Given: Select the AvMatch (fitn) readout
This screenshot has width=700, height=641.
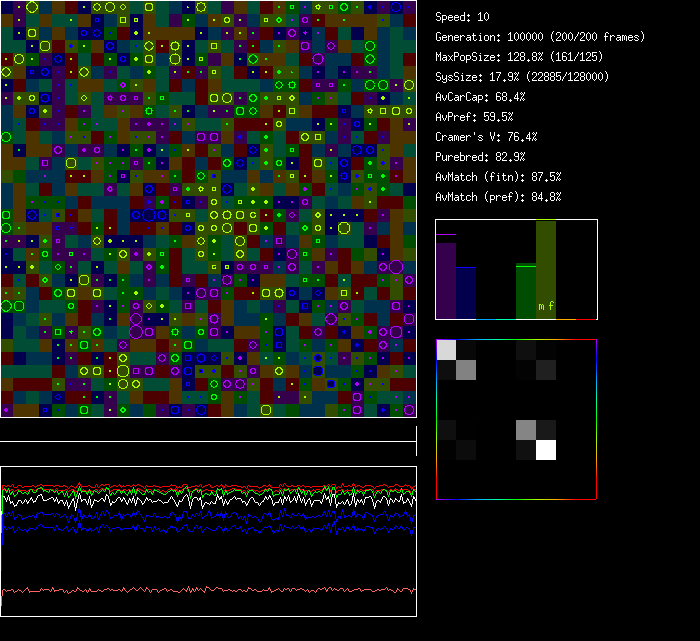Looking at the screenshot, I should click(x=498, y=177).
